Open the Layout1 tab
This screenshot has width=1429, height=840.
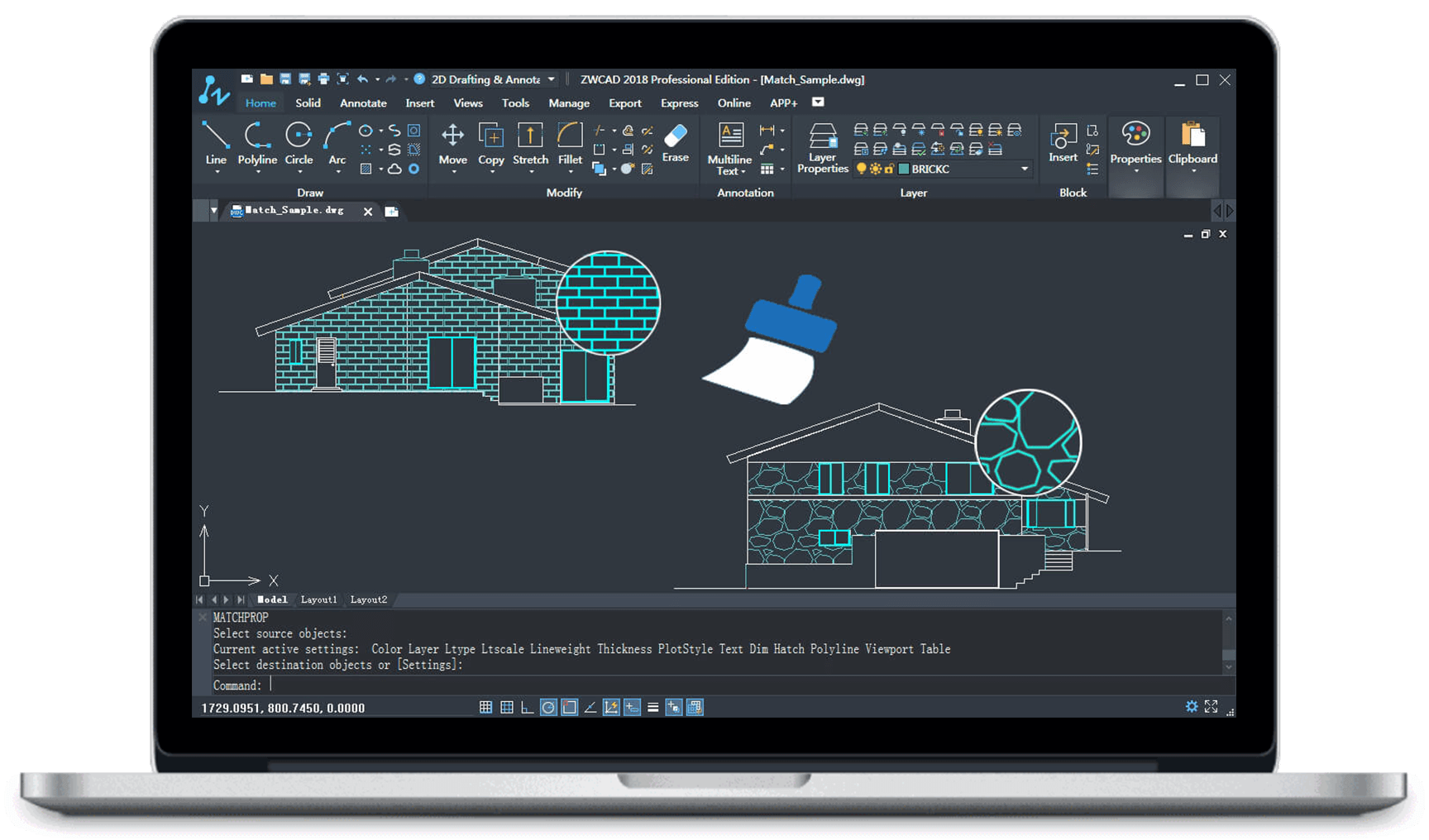[318, 599]
